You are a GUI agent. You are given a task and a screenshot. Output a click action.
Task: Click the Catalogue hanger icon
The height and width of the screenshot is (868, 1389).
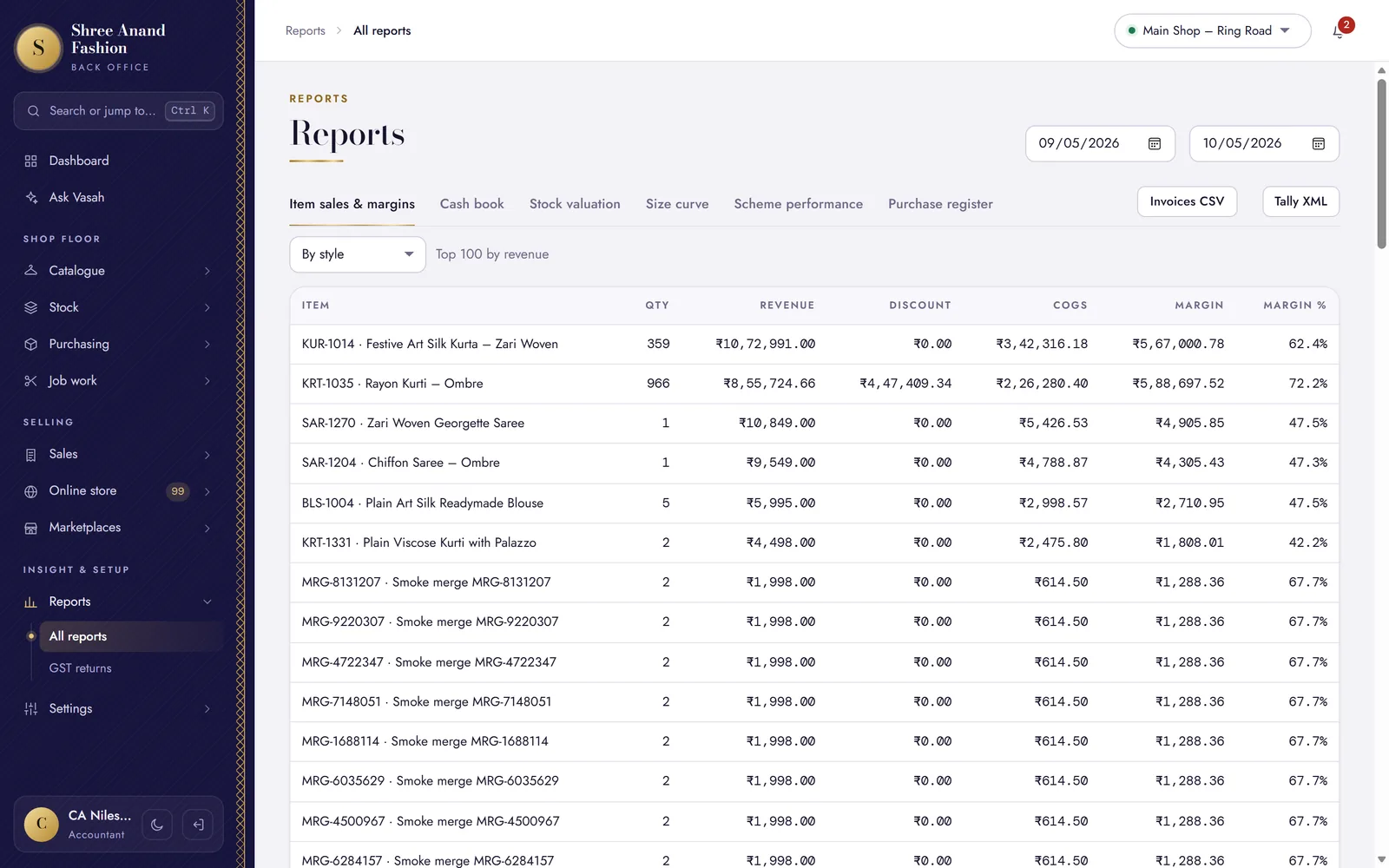(31, 271)
